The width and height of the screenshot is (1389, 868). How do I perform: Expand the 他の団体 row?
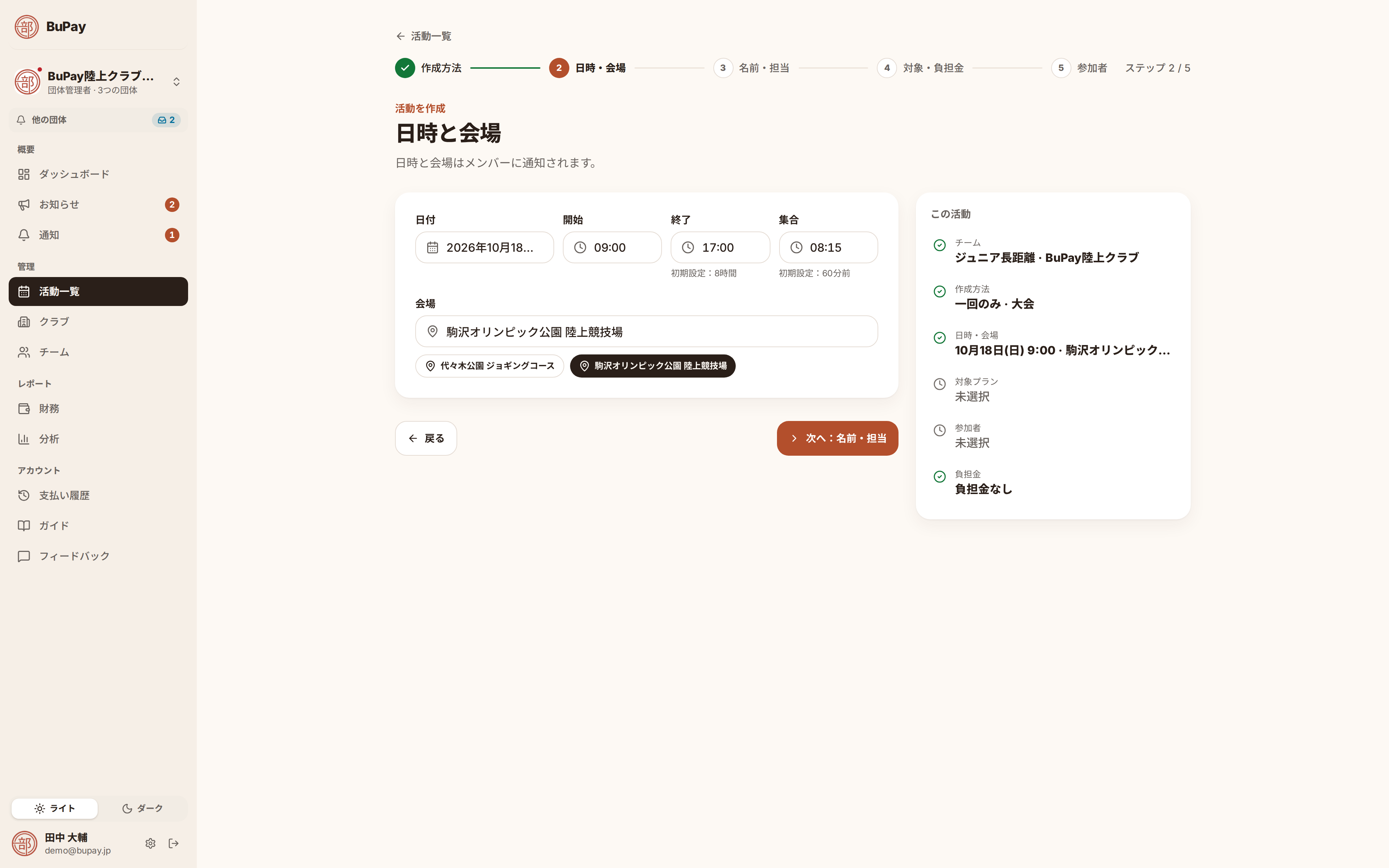point(98,120)
